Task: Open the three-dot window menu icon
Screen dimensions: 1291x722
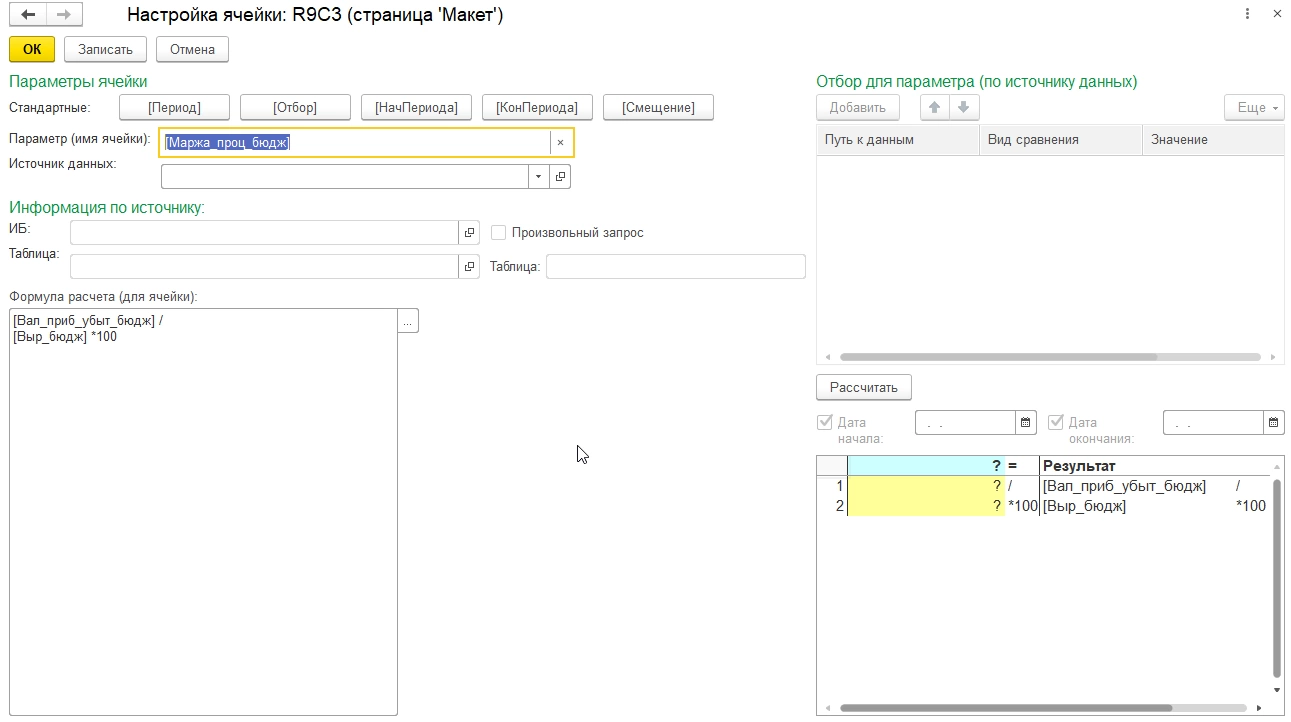Action: pyautogui.click(x=1247, y=14)
